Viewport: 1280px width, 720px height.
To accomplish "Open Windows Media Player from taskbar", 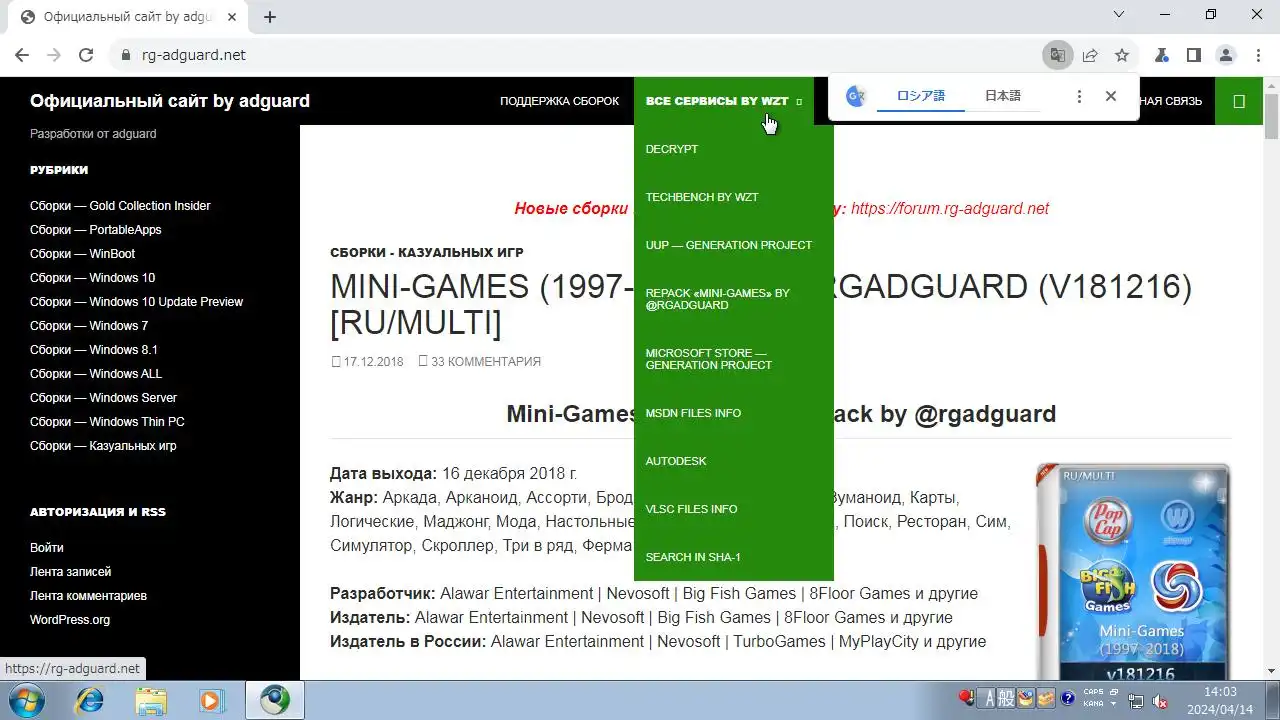I will (213, 700).
